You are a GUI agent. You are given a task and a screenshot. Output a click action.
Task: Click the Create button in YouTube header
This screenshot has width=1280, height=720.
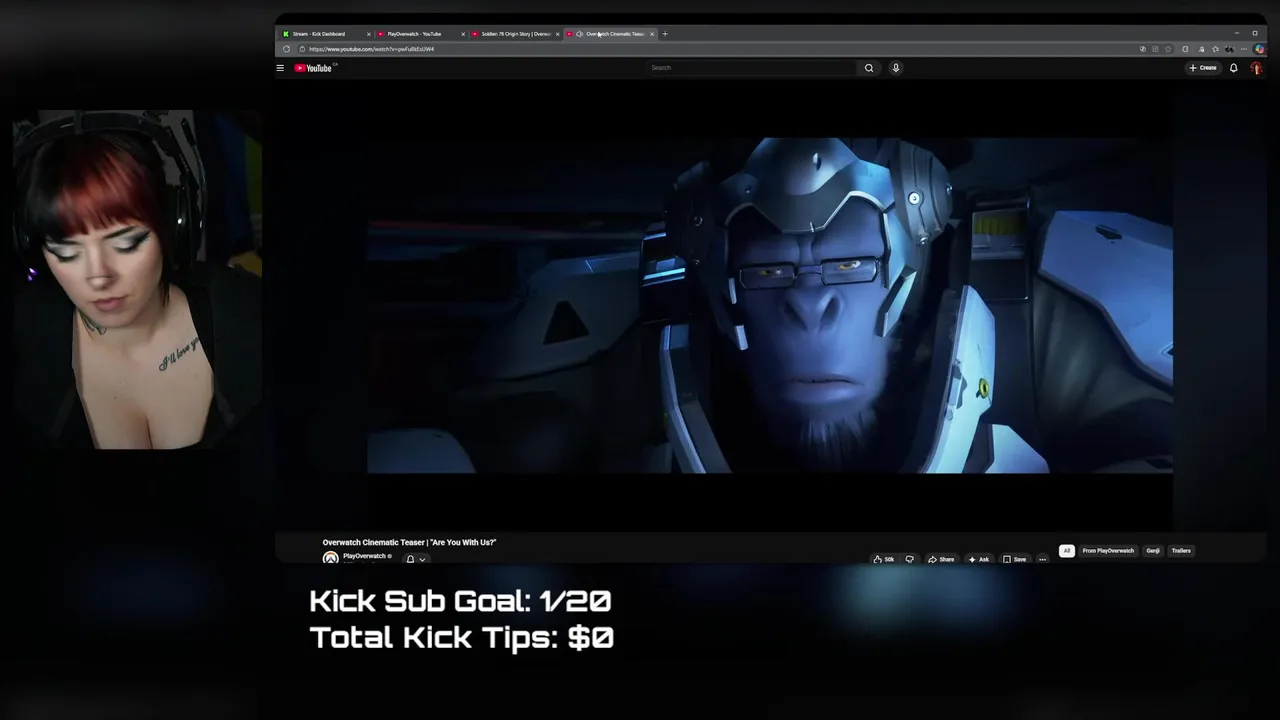coord(1203,68)
